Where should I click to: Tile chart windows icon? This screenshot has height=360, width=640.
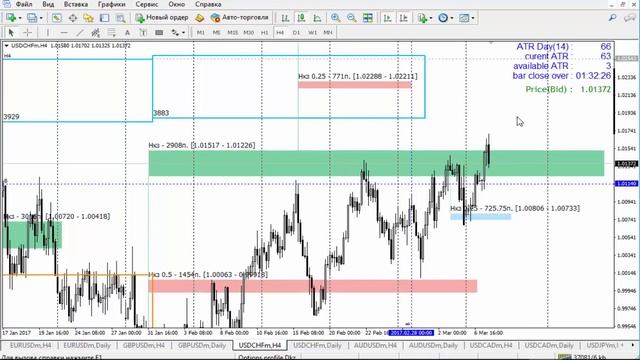368,18
